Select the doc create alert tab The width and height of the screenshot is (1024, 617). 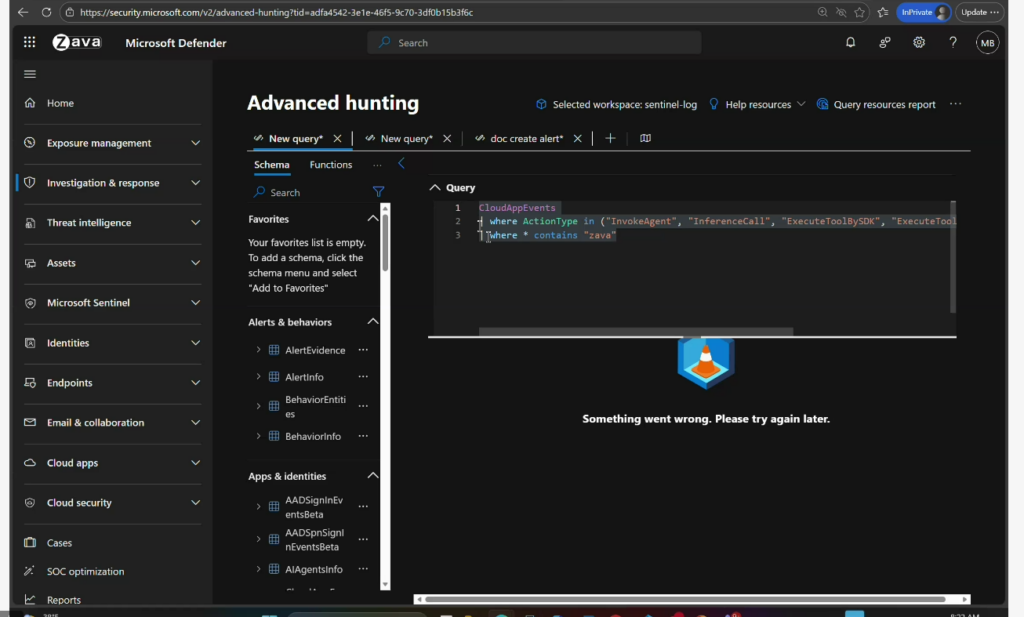525,139
